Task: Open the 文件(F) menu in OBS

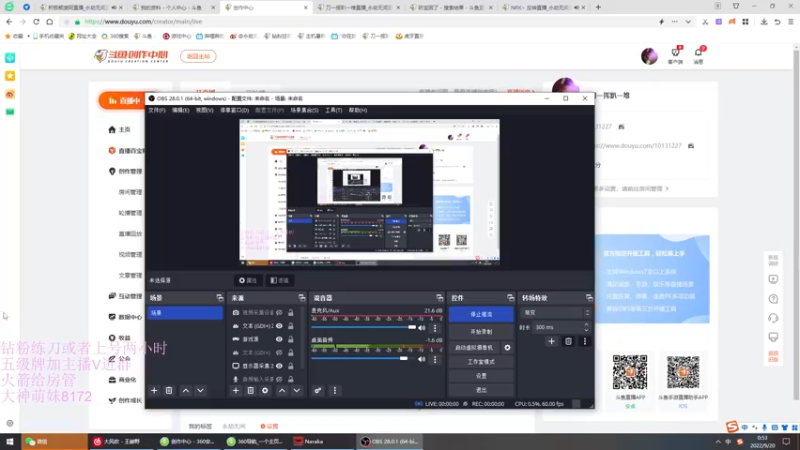Action: [157, 110]
